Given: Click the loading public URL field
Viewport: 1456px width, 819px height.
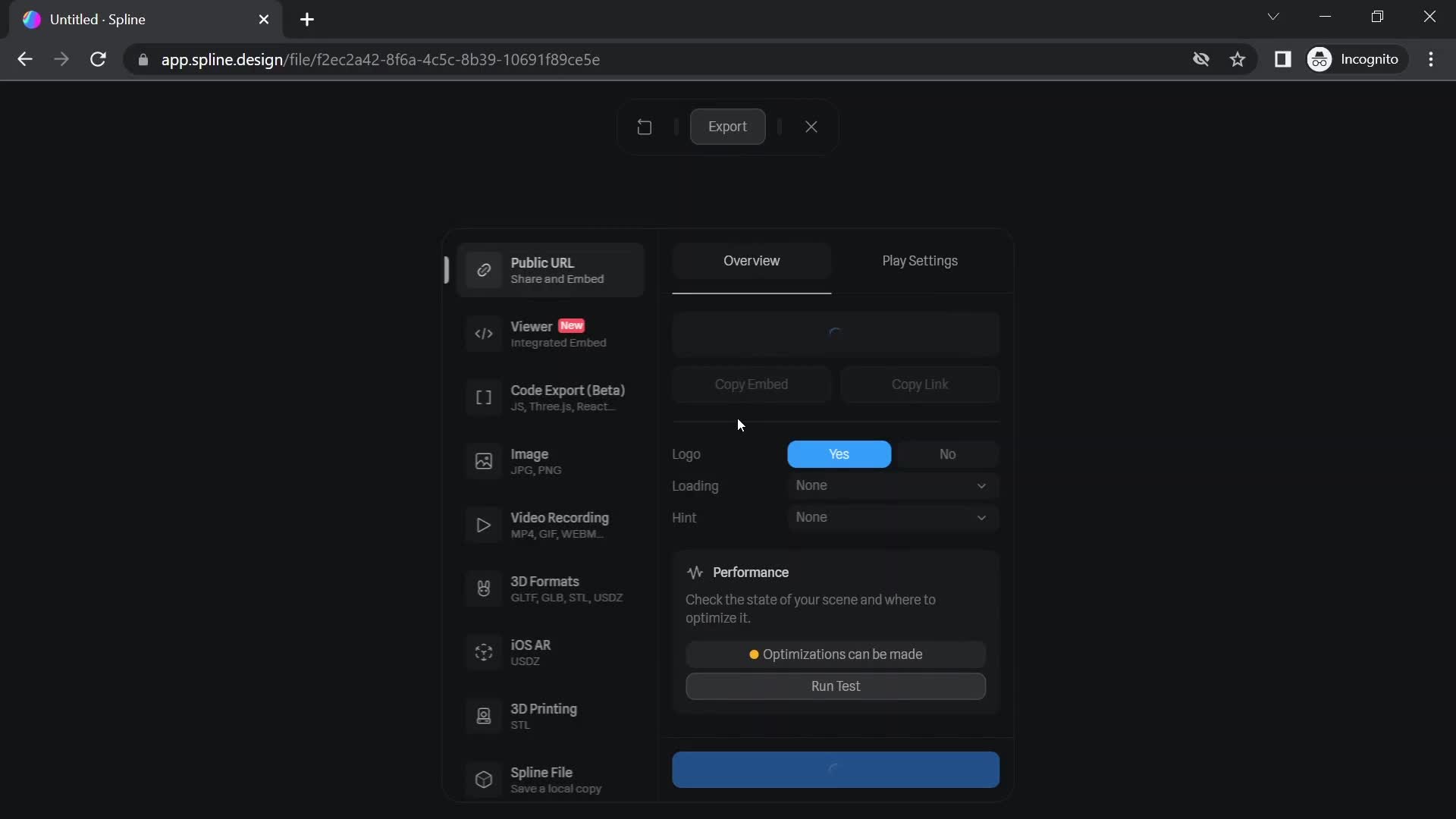Looking at the screenshot, I should coord(836,334).
